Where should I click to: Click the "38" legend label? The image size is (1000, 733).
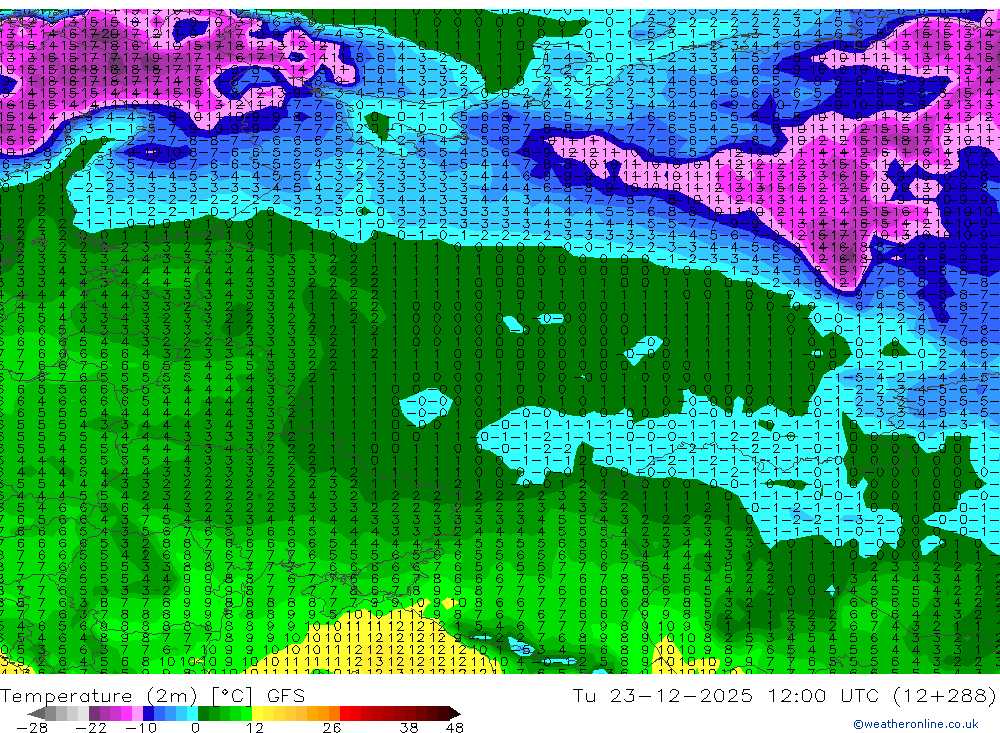coord(409,728)
